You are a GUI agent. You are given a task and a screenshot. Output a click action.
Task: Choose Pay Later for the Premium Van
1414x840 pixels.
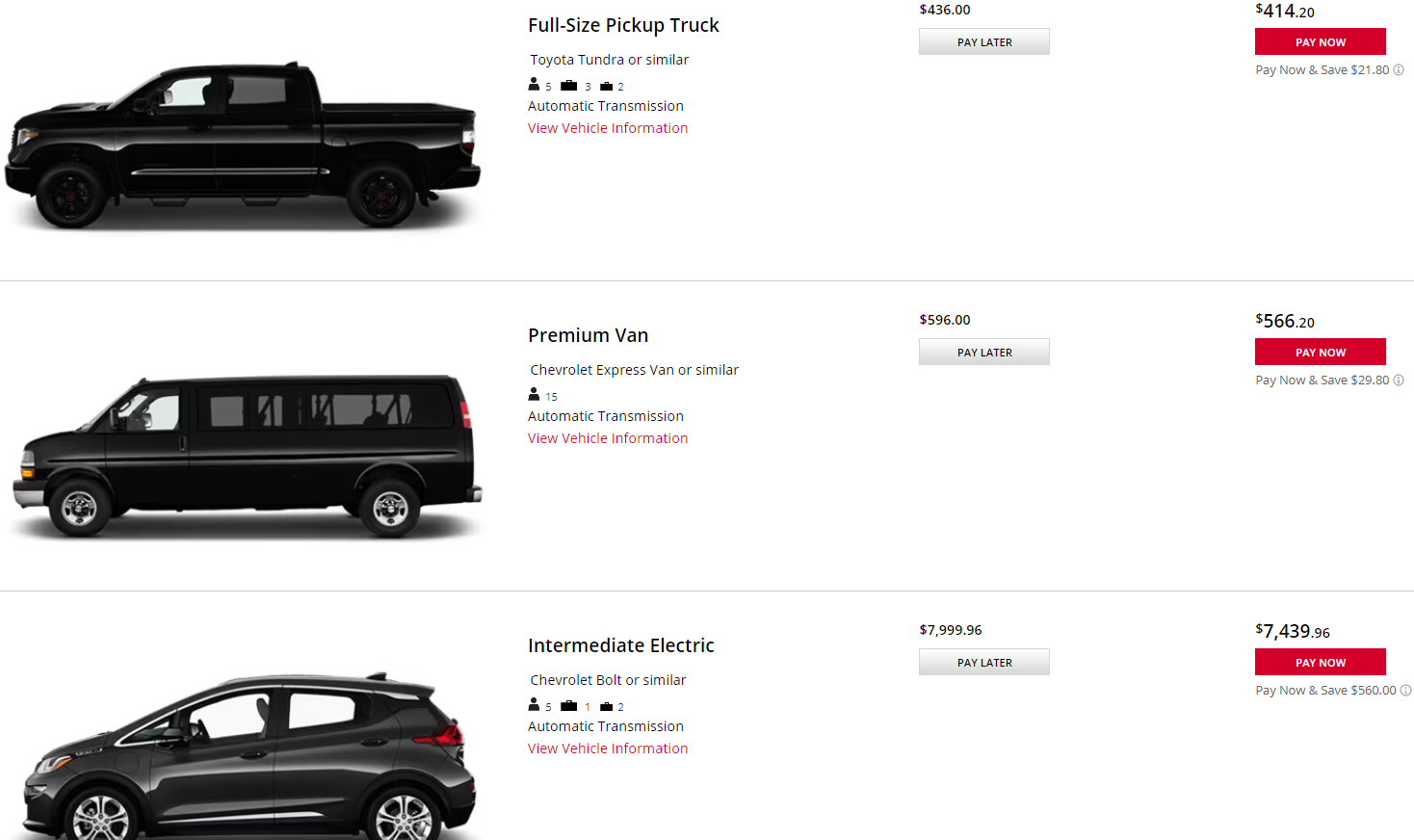coord(983,353)
